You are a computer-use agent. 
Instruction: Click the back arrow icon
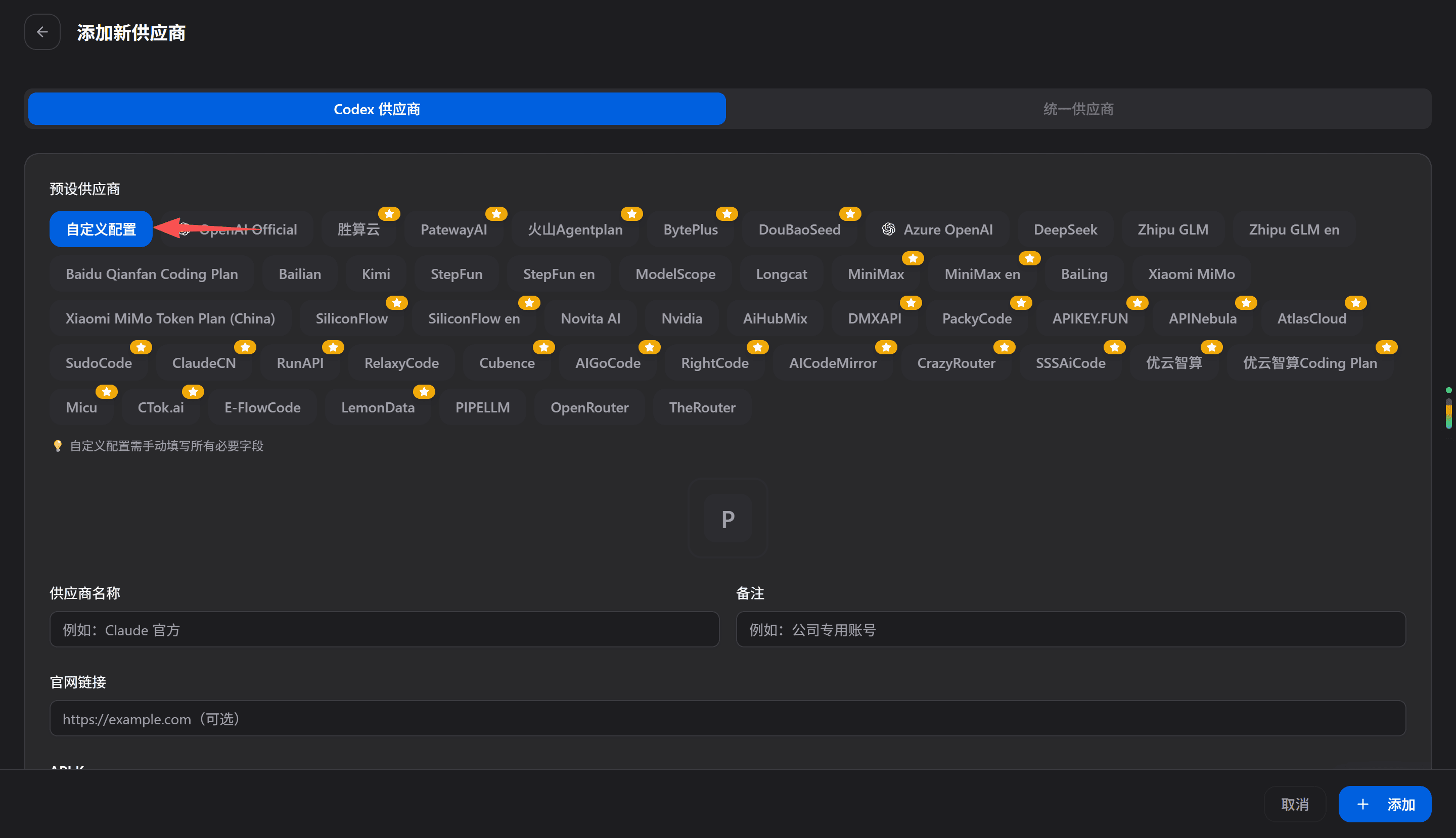pyautogui.click(x=42, y=32)
